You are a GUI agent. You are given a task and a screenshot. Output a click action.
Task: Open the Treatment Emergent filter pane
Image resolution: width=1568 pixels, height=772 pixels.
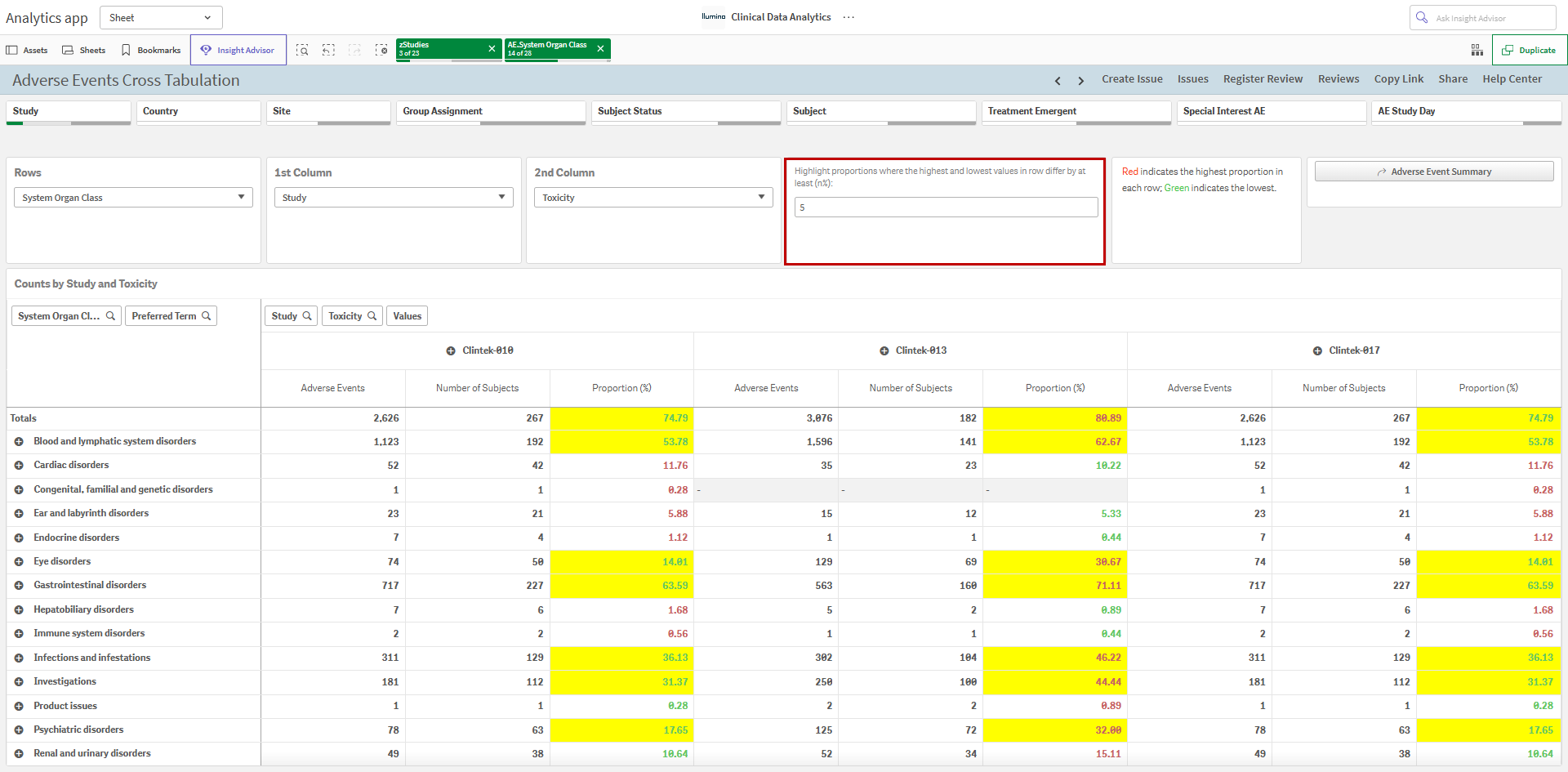(1076, 112)
